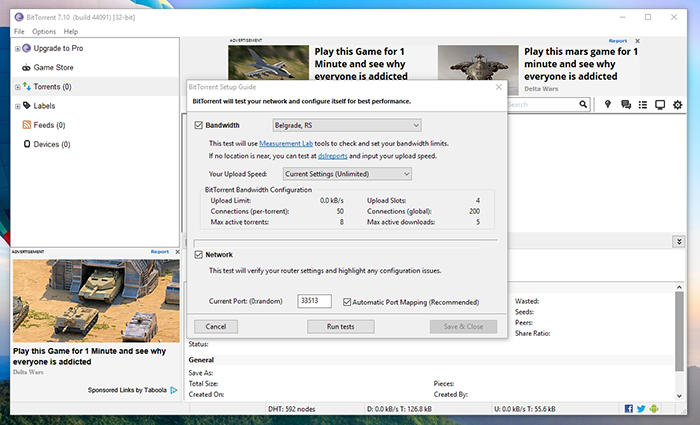Click the remote monitor toolbar icon

660,104
